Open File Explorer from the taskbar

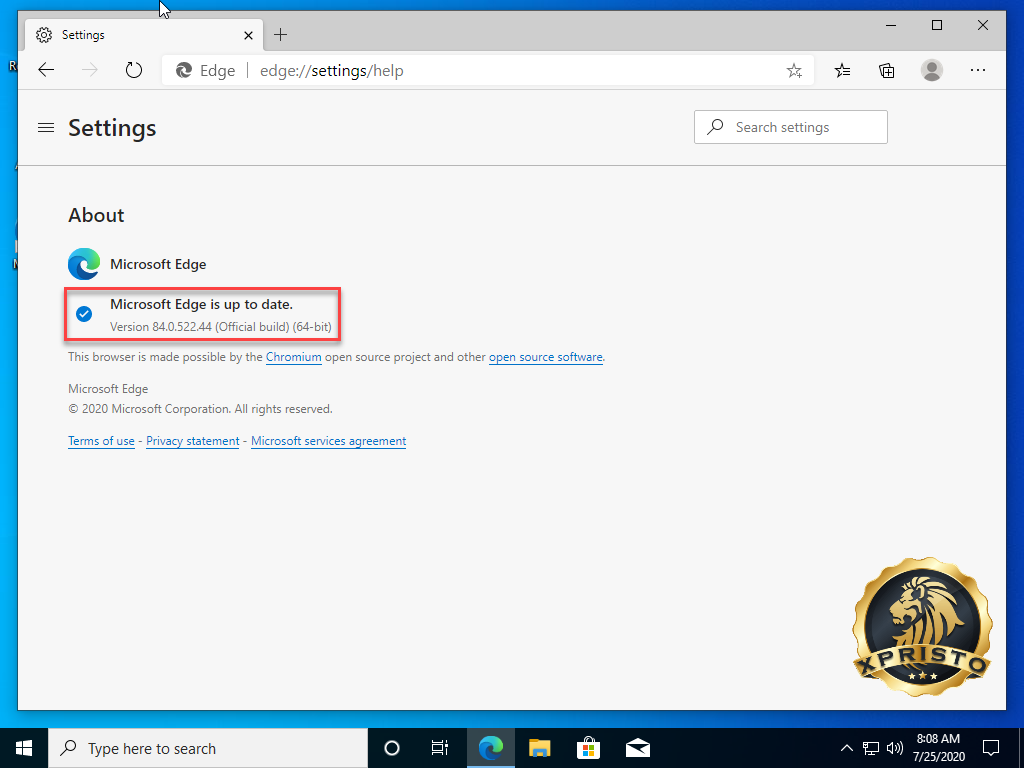point(539,748)
